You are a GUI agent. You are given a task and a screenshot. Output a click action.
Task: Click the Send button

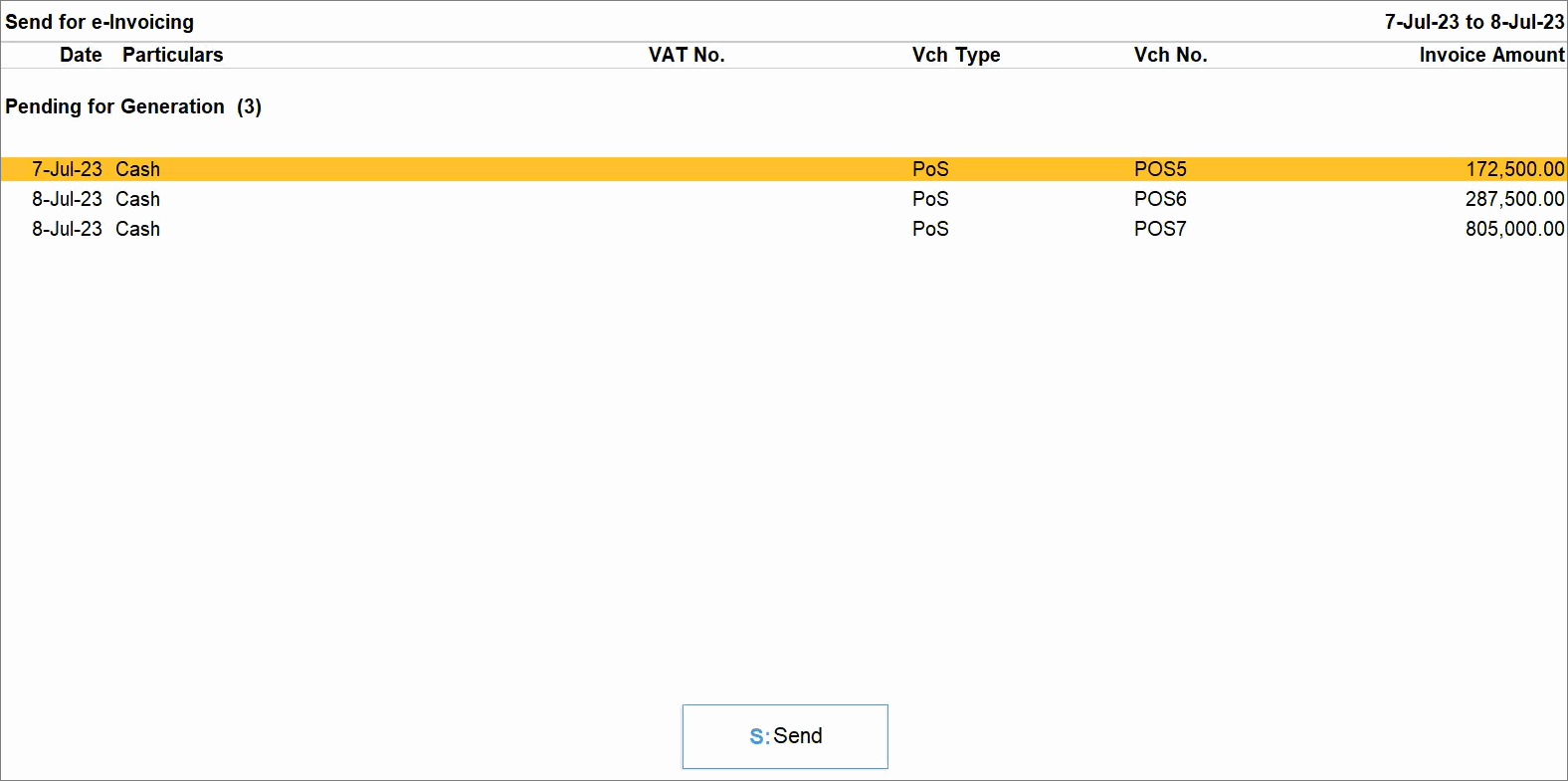(785, 736)
